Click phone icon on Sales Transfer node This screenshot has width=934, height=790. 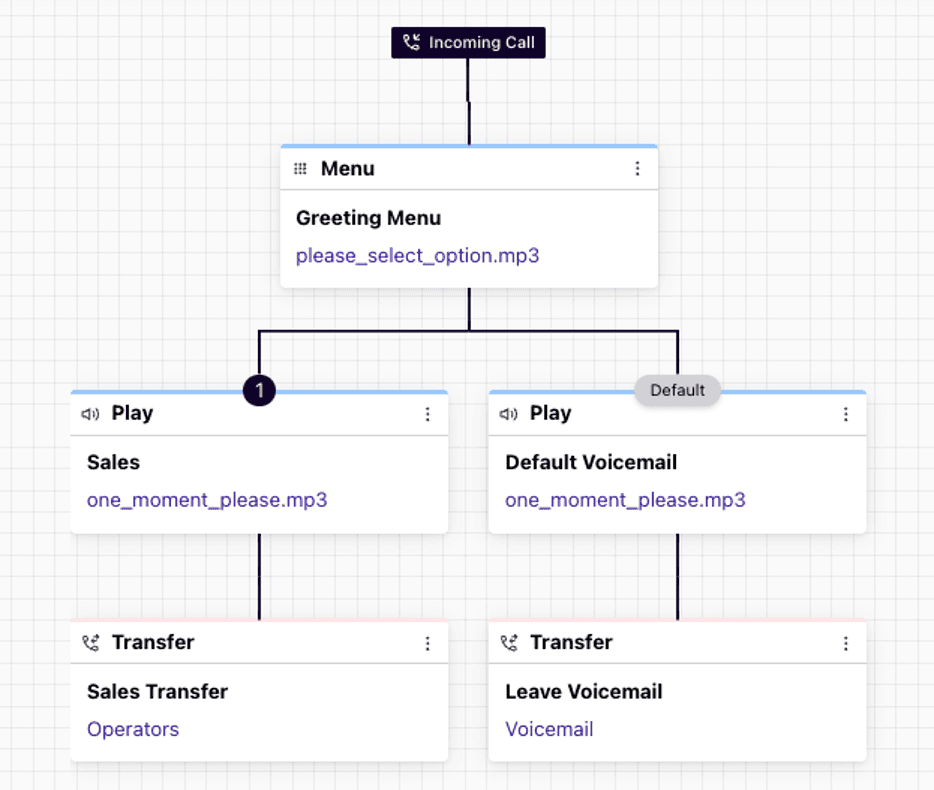tap(91, 643)
